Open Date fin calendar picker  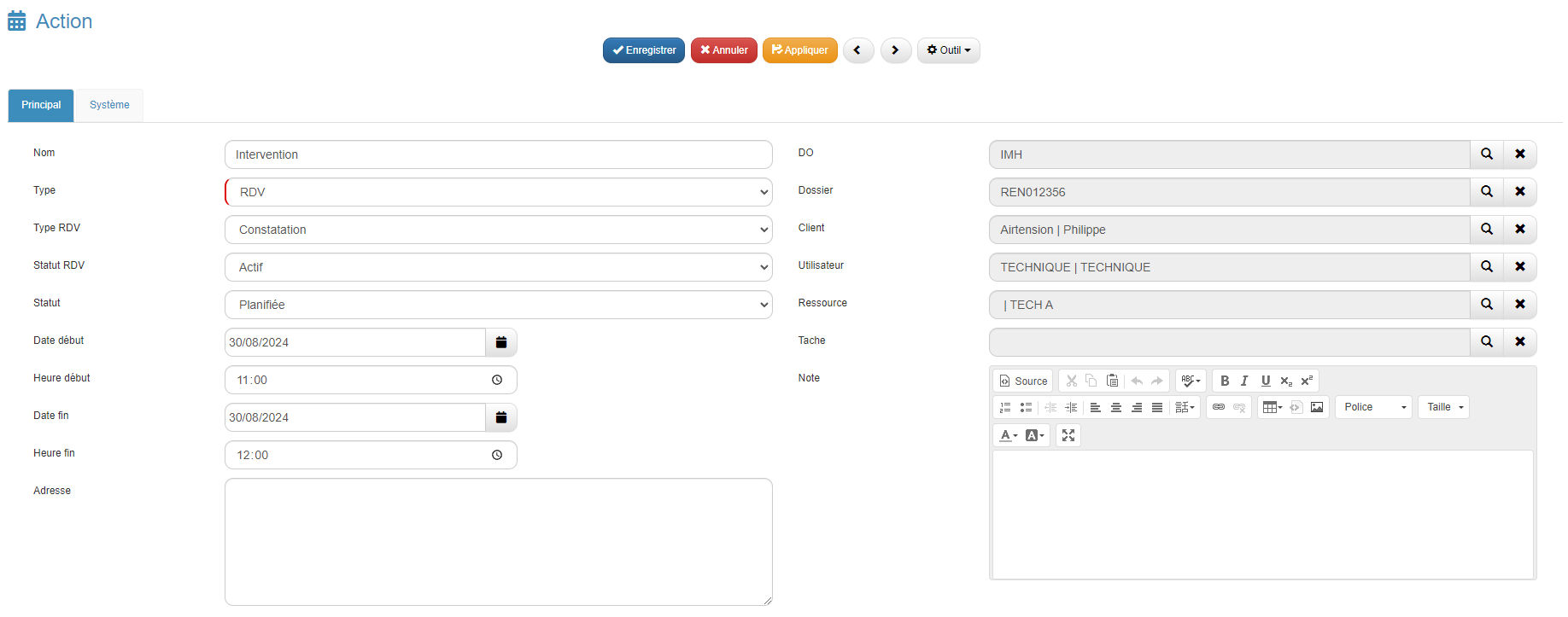click(501, 417)
